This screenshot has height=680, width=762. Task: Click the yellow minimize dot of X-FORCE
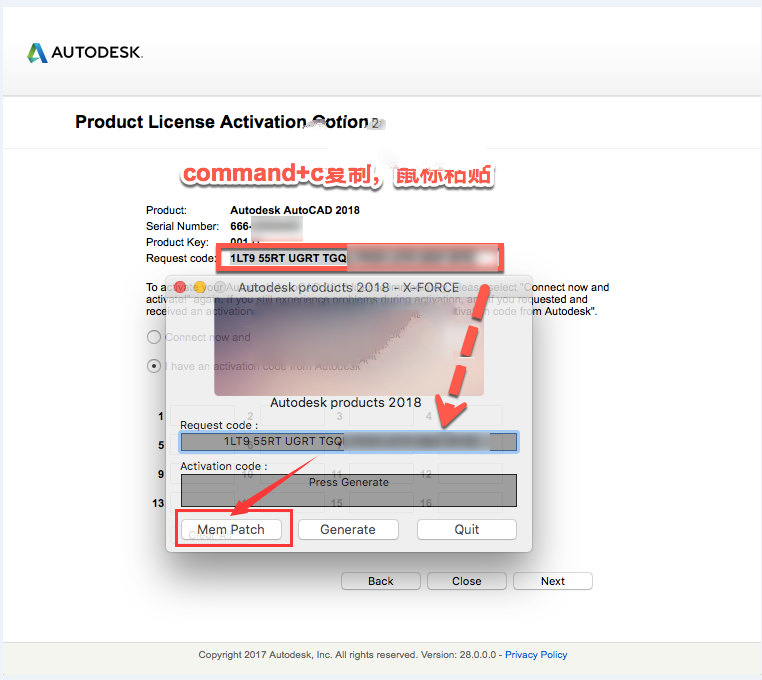[x=200, y=287]
